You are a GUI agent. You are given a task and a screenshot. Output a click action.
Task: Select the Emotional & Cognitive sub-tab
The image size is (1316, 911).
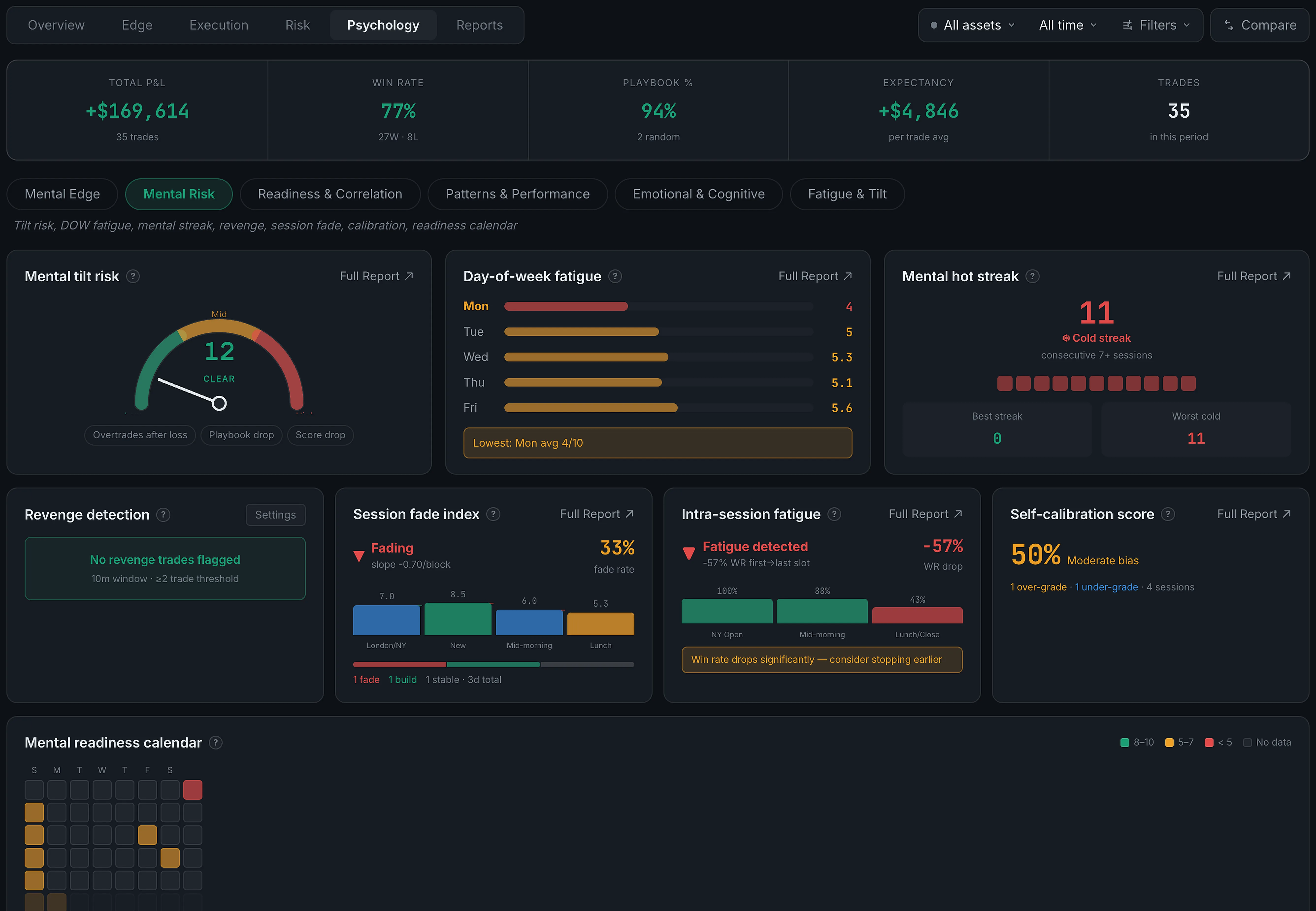click(699, 194)
